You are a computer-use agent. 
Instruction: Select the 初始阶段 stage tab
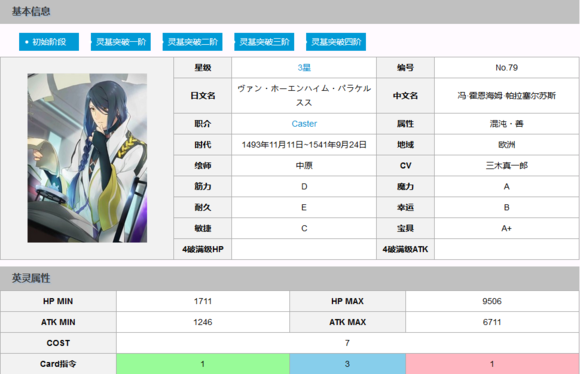(49, 42)
